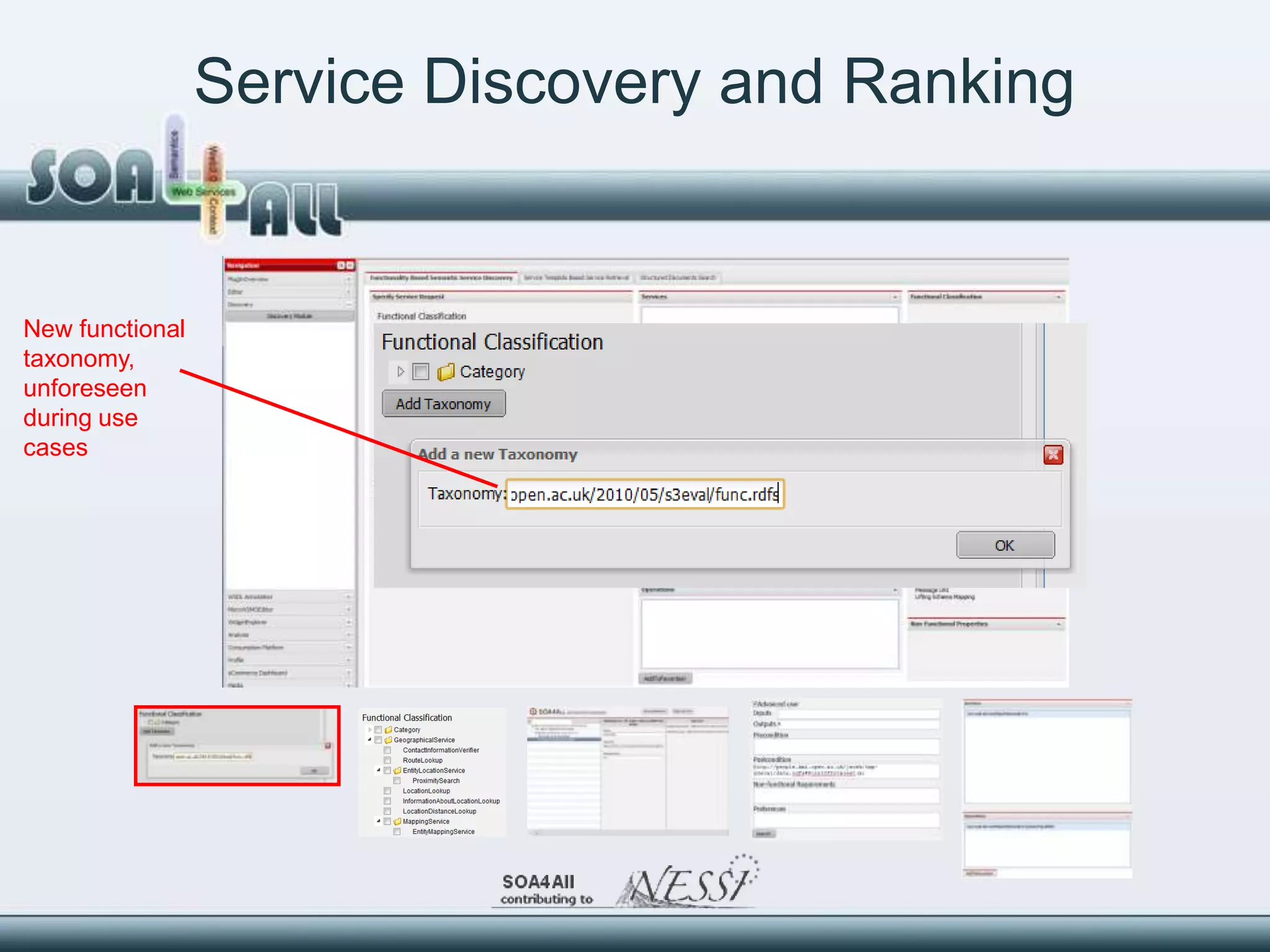Click the Services list box
1270x952 pixels.
pos(770,315)
